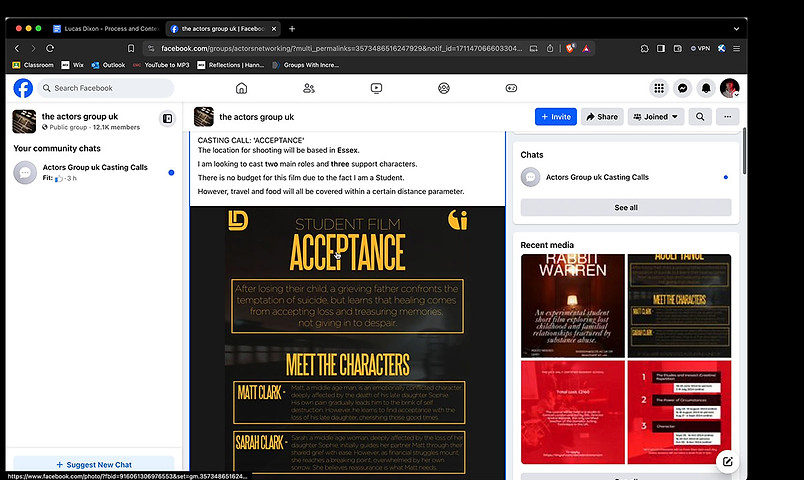Click the 'Your community chats' heading
Image resolution: width=804 pixels, height=480 pixels.
pyautogui.click(x=57, y=148)
